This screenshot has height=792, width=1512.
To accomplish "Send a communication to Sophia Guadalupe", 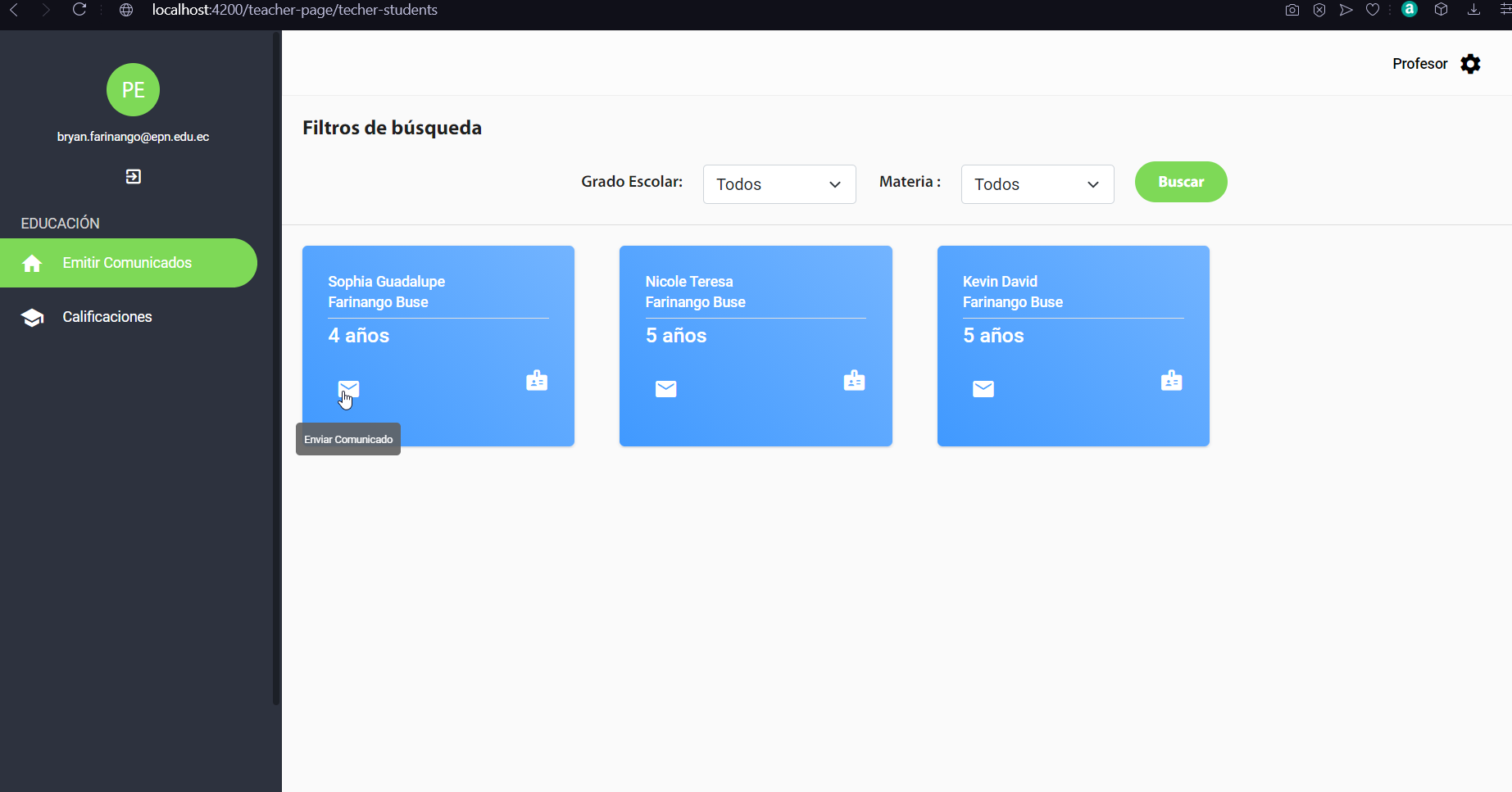I will pyautogui.click(x=349, y=388).
